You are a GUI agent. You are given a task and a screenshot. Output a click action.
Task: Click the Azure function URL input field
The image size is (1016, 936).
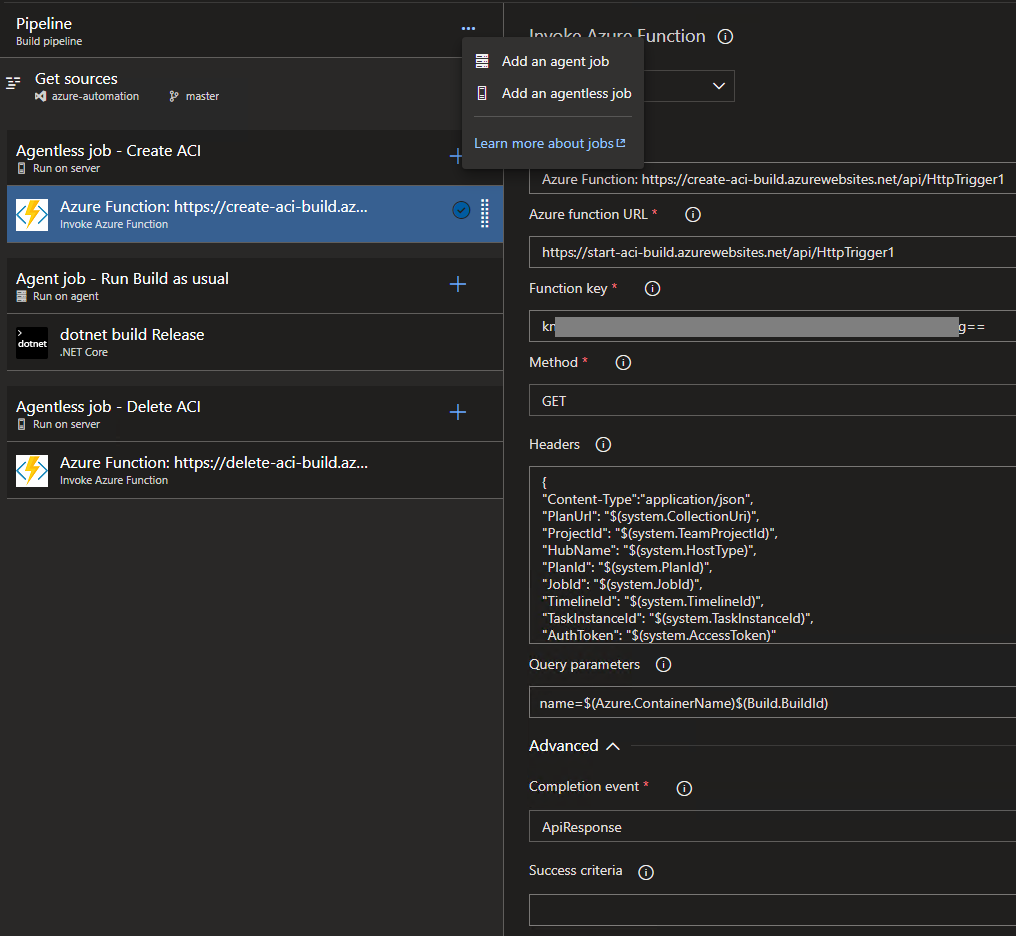point(772,252)
